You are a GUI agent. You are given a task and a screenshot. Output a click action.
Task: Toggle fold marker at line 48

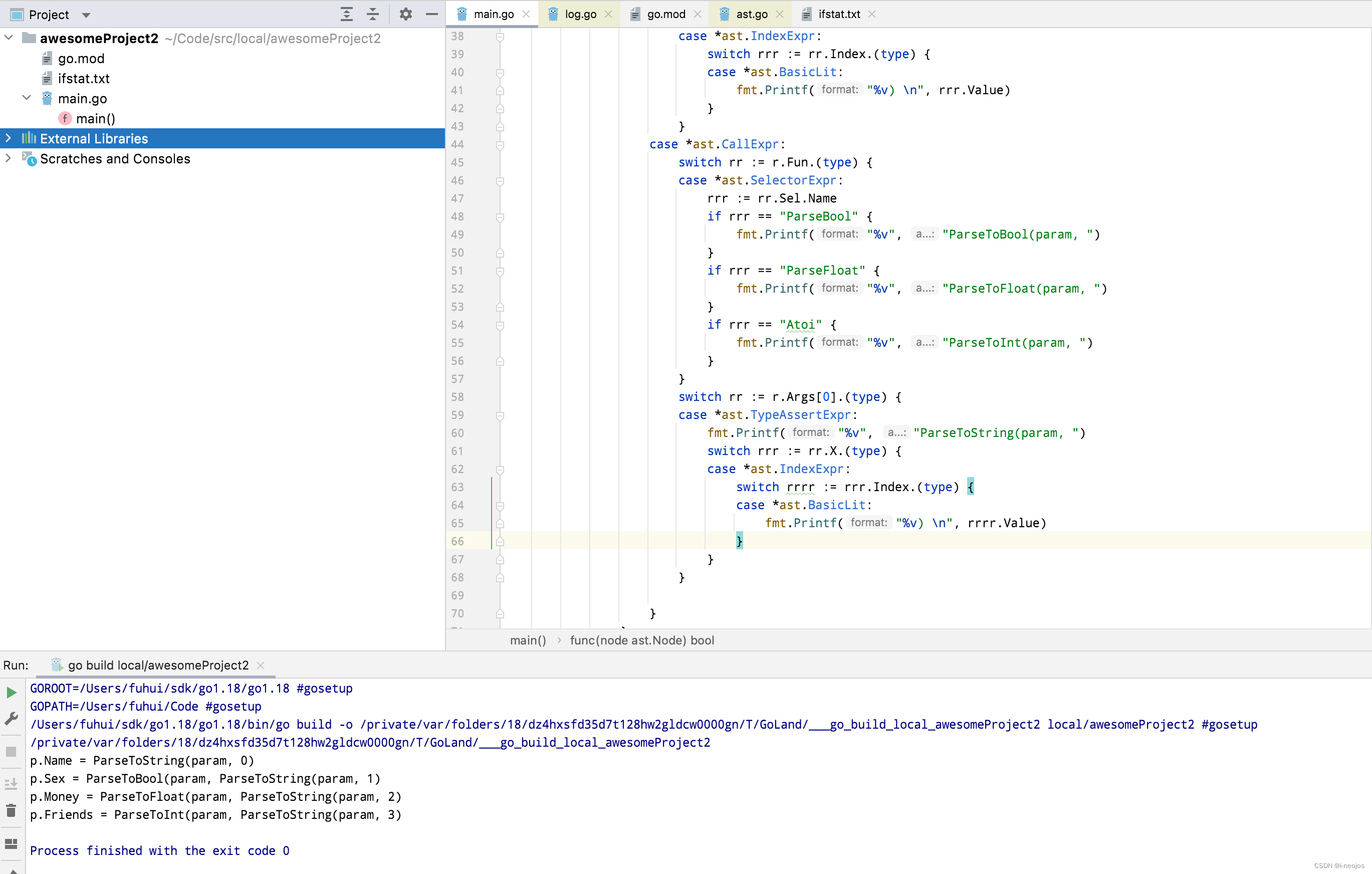point(500,217)
